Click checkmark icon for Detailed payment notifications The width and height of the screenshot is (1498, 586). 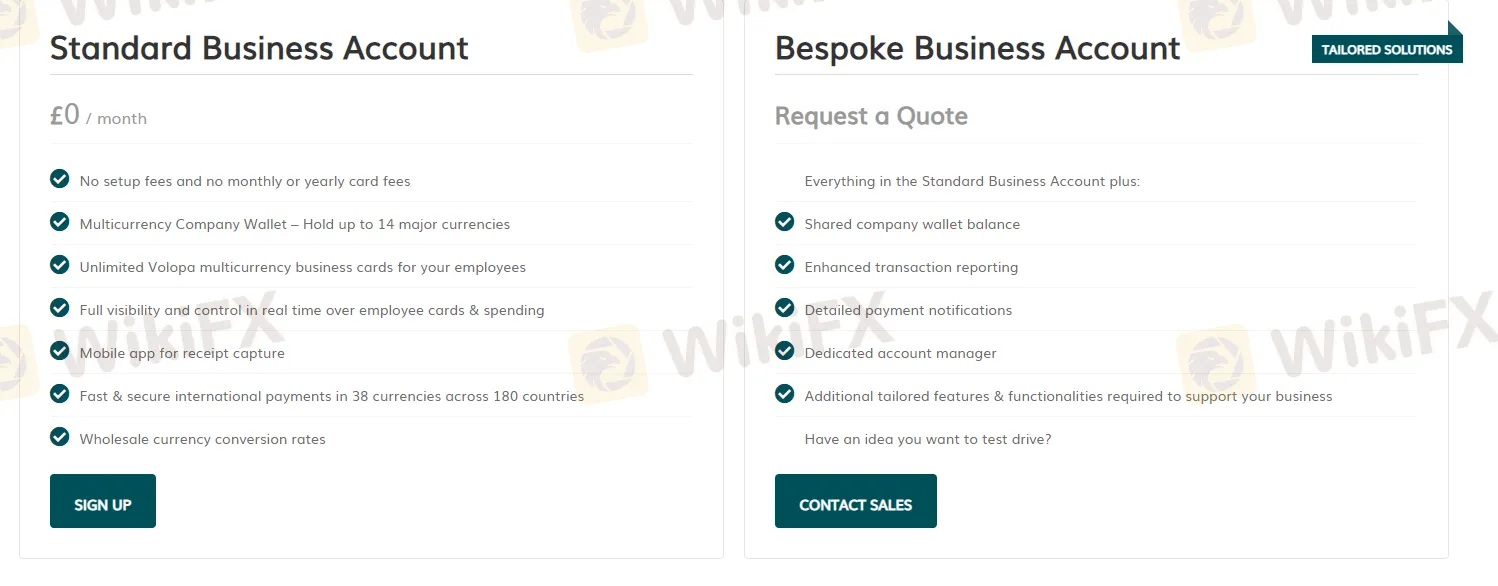[785, 308]
